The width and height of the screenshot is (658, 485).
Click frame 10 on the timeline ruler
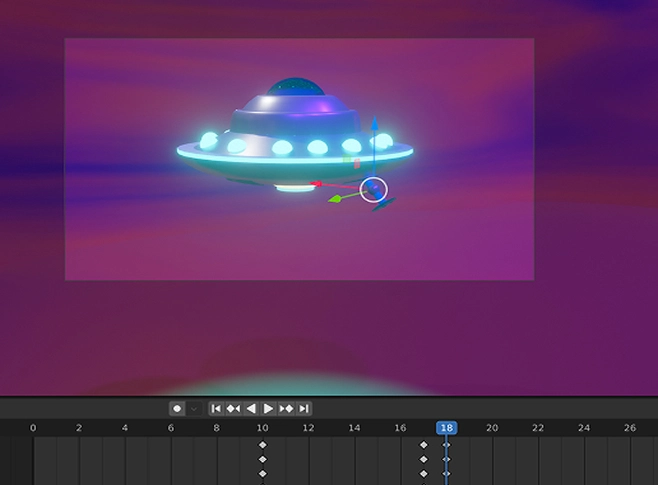coord(262,428)
